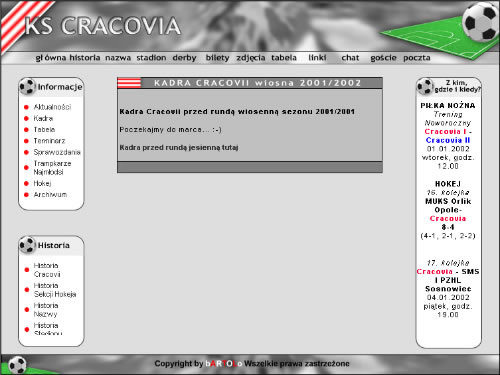
Task: Click the red-white striped flag in Kadra header
Action: pyautogui.click(x=129, y=83)
